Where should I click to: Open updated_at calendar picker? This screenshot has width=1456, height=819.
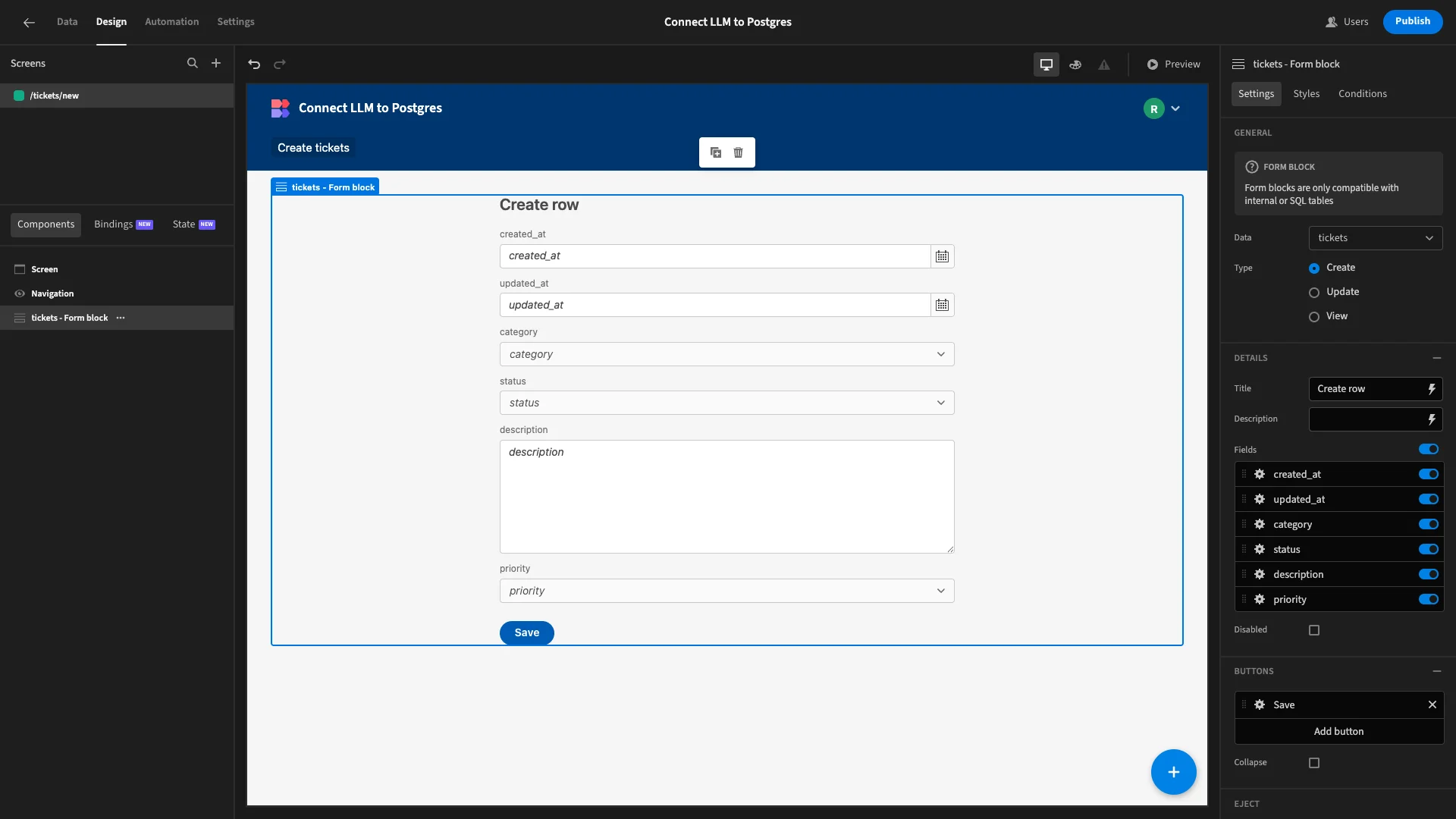[942, 305]
